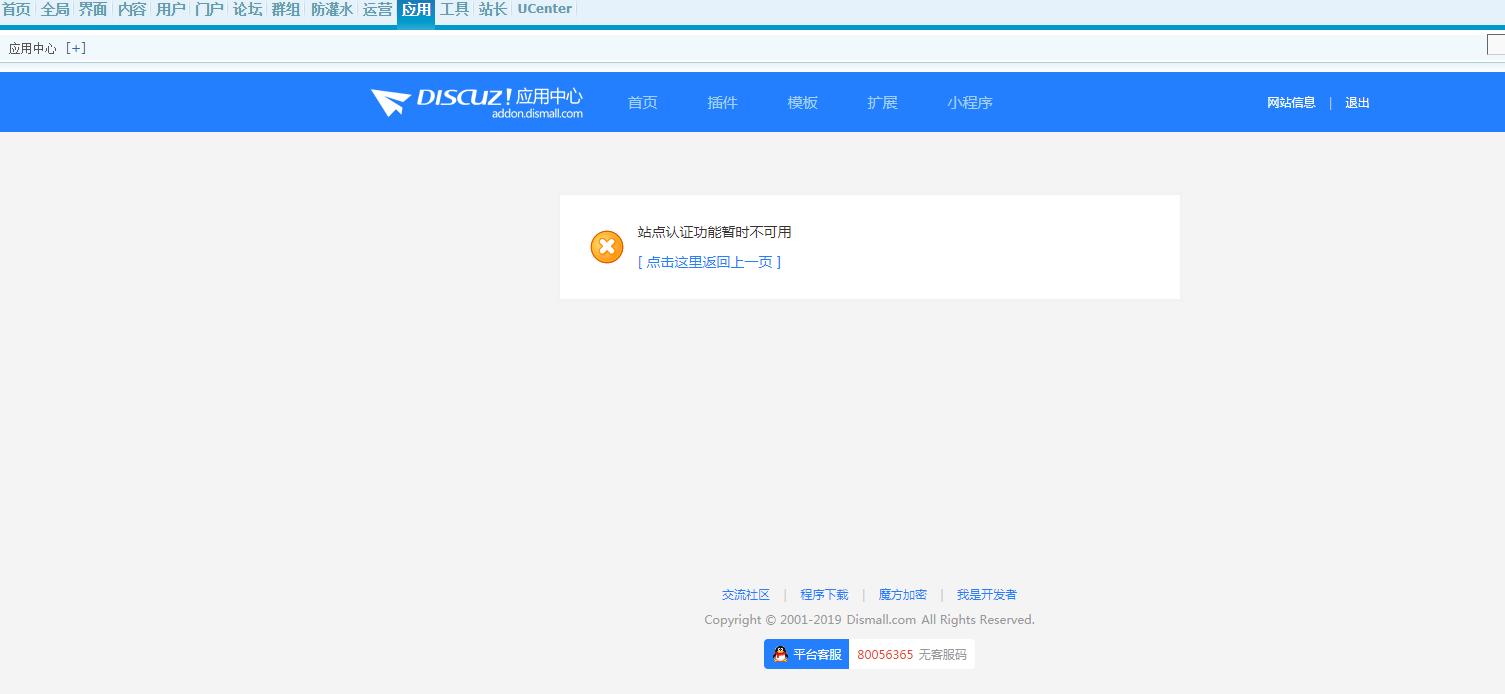Screen dimensions: 1505x694
Task: Select the 防灌水 admin tab
Action: coord(331,10)
